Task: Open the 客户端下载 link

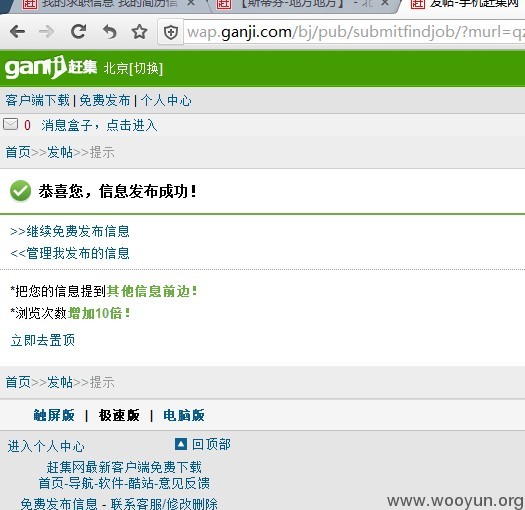Action: coord(38,100)
